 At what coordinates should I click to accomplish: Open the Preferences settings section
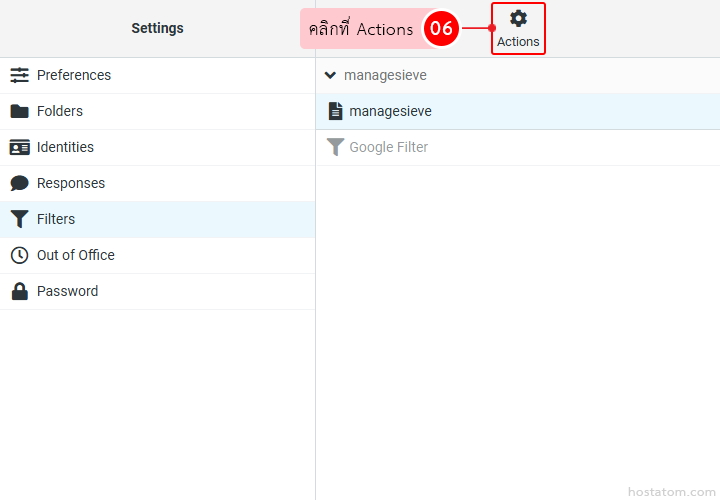[74, 75]
